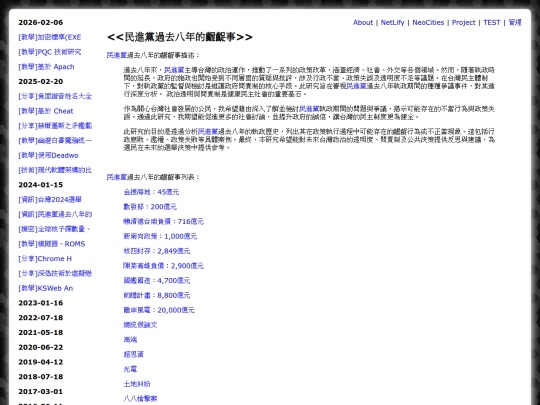
Task: Open the 超思蛋 list link
Action: [x=134, y=354]
